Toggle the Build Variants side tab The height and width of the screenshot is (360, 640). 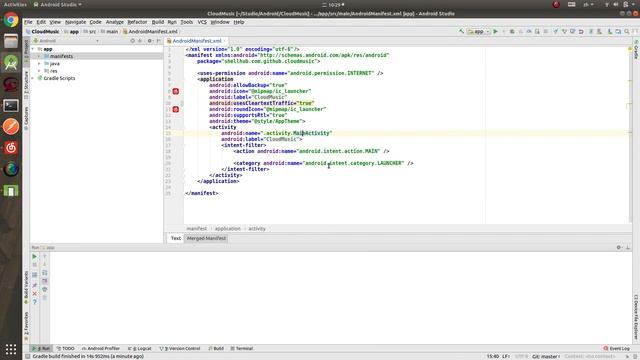26,288
